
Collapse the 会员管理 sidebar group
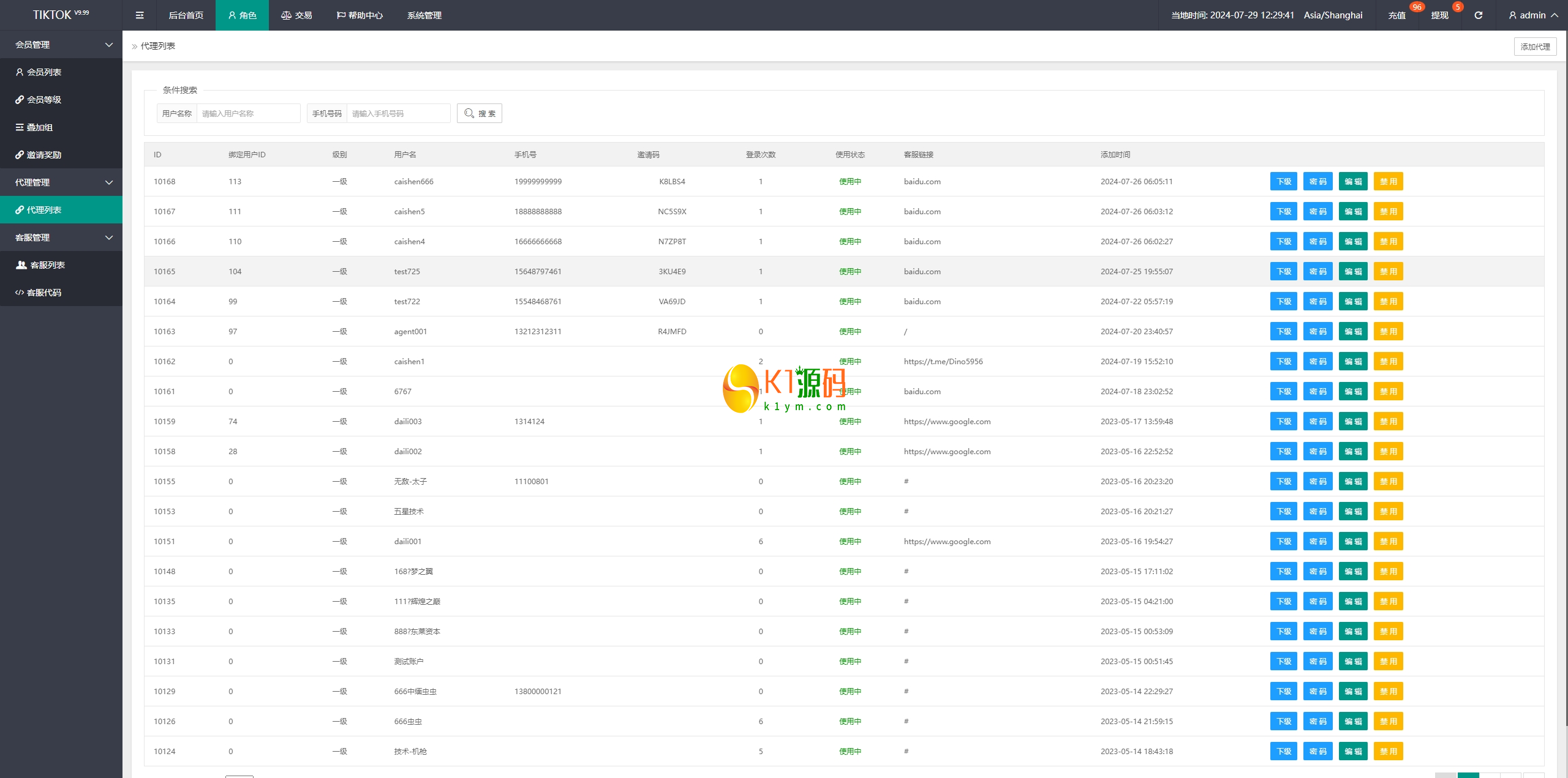pos(61,45)
